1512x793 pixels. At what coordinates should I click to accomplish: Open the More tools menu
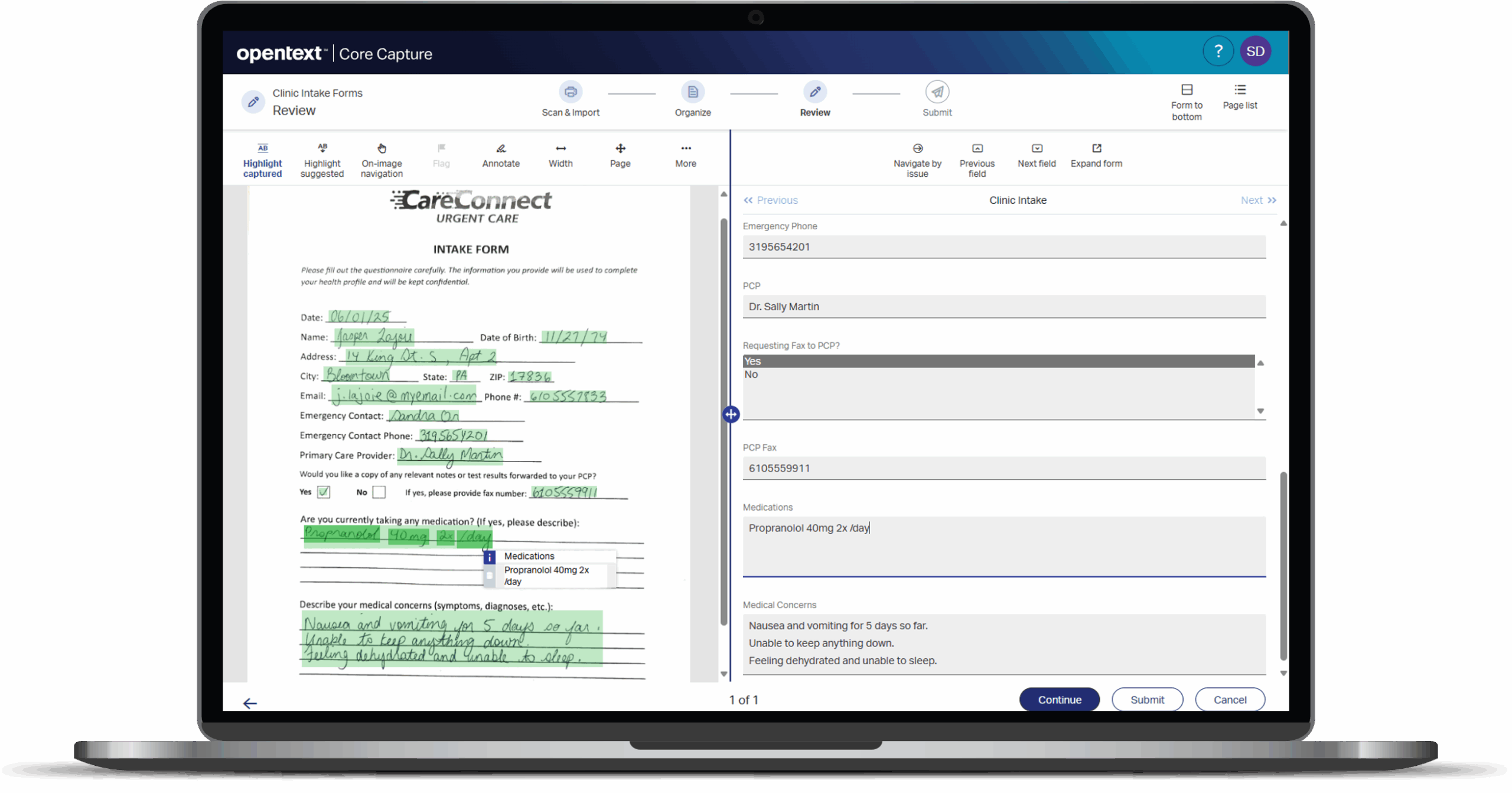686,157
